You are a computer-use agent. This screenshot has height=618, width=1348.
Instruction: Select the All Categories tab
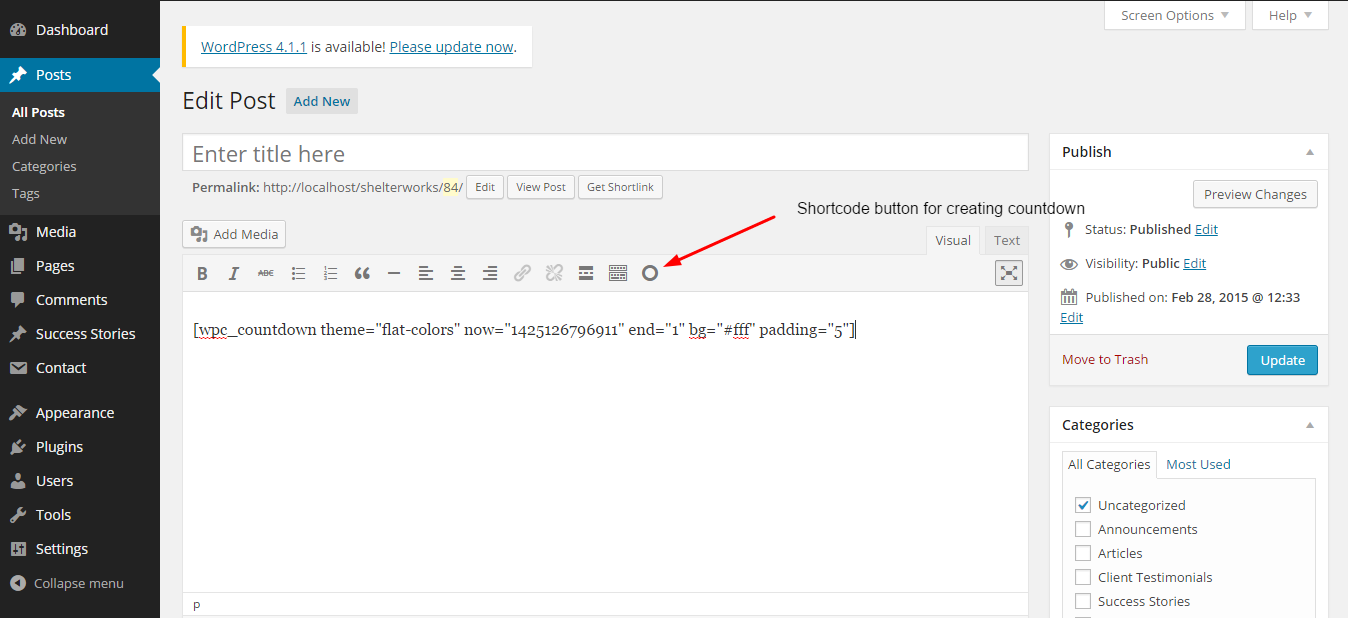coord(1109,464)
